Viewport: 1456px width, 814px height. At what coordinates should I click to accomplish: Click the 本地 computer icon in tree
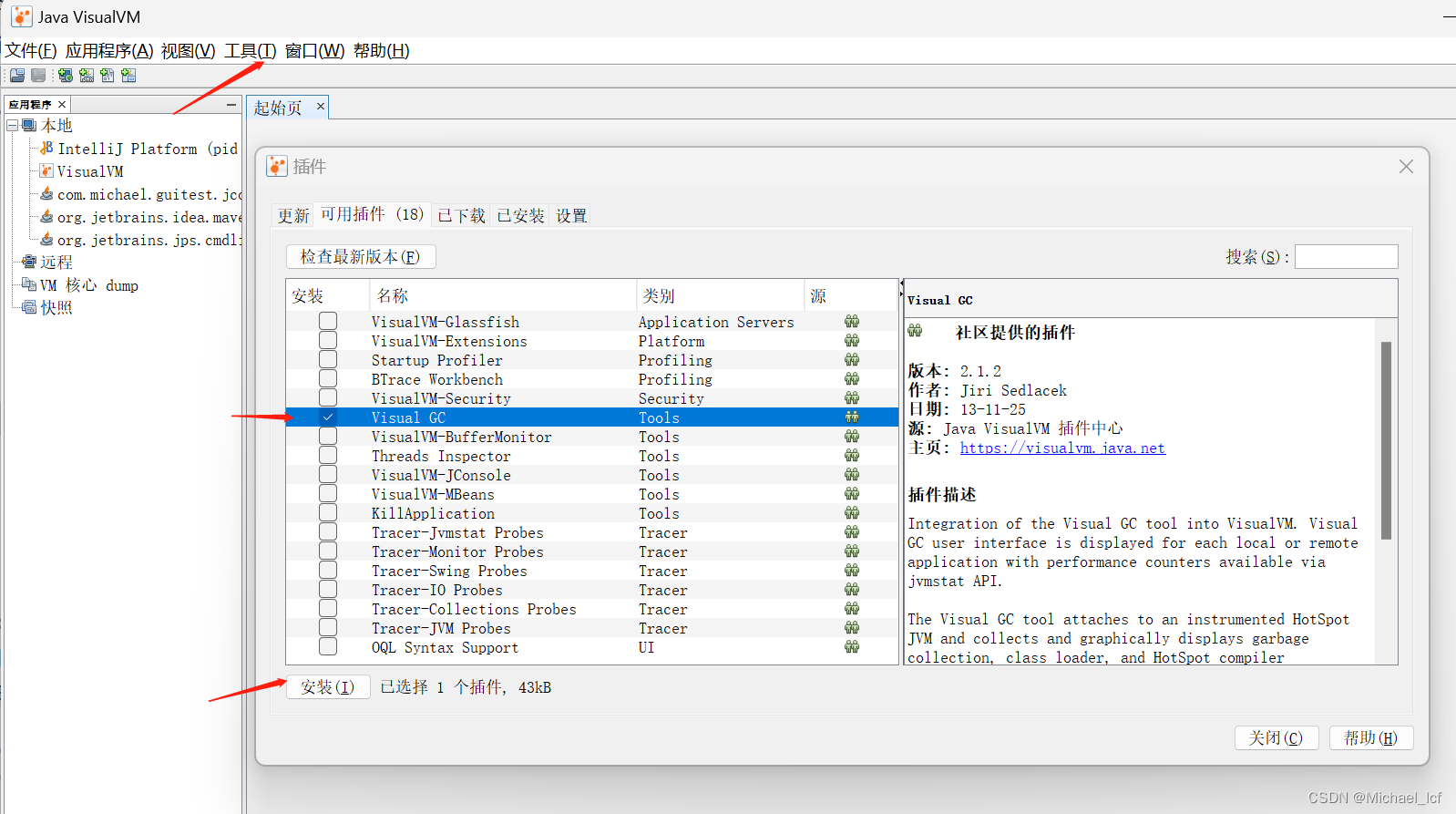tap(29, 126)
